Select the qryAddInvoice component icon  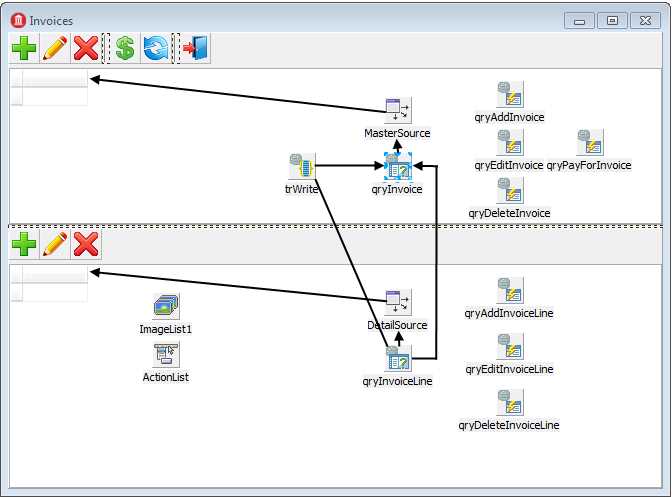[x=510, y=94]
